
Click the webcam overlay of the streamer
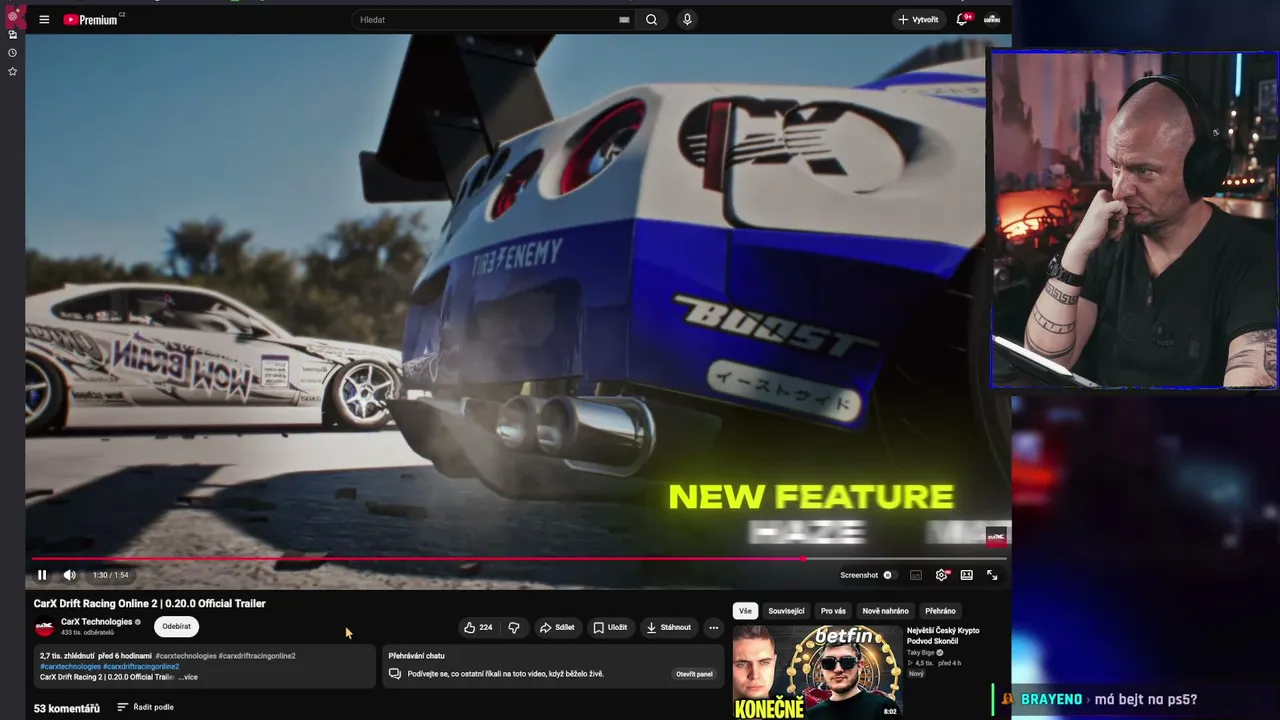(1134, 219)
